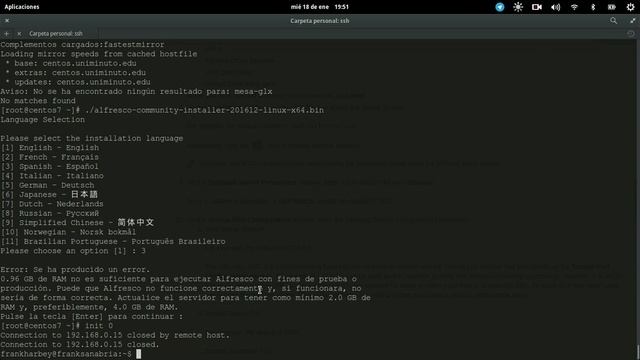The height and width of the screenshot is (360, 640).
Task: Click the '[9] Simplified Chinese' line
Action: click(77, 223)
